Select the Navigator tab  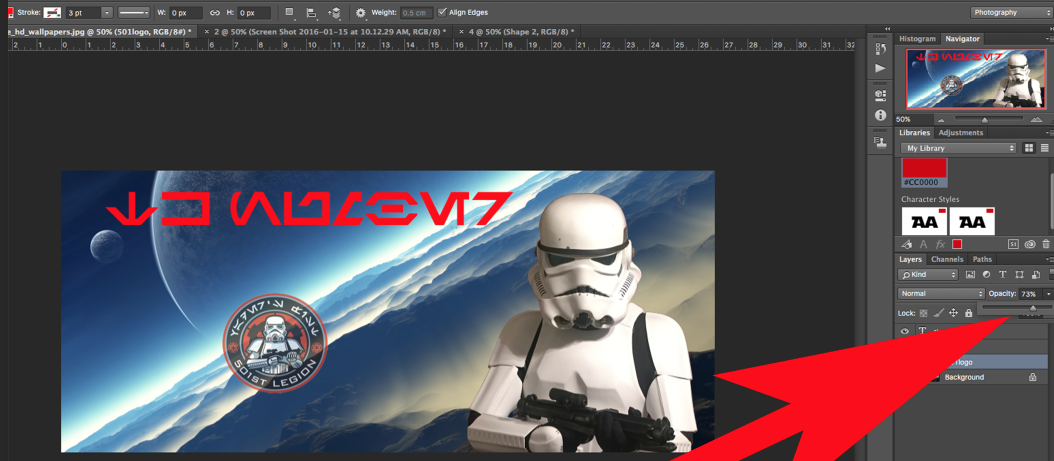click(x=962, y=39)
